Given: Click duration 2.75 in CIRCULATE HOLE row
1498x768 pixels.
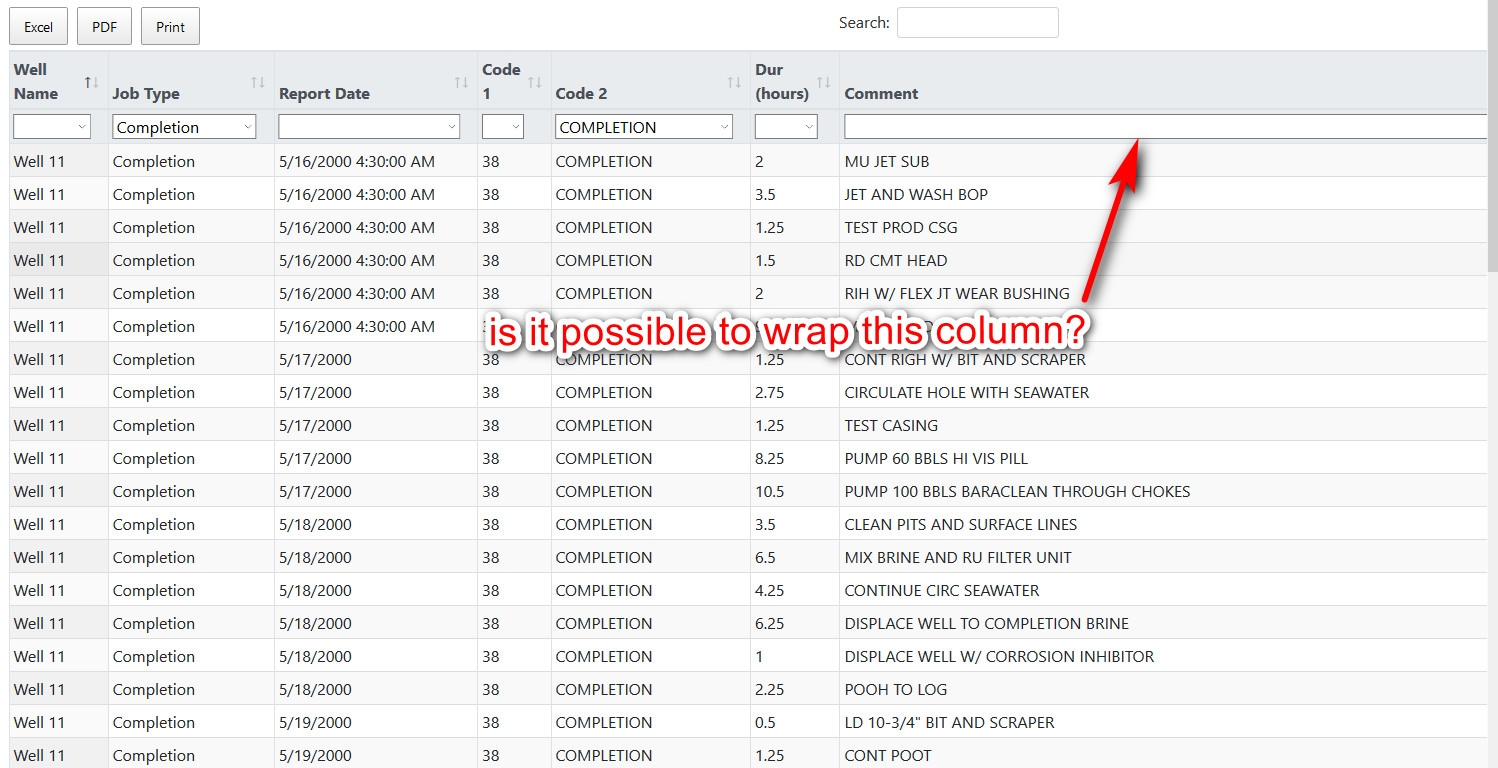Looking at the screenshot, I should [770, 392].
